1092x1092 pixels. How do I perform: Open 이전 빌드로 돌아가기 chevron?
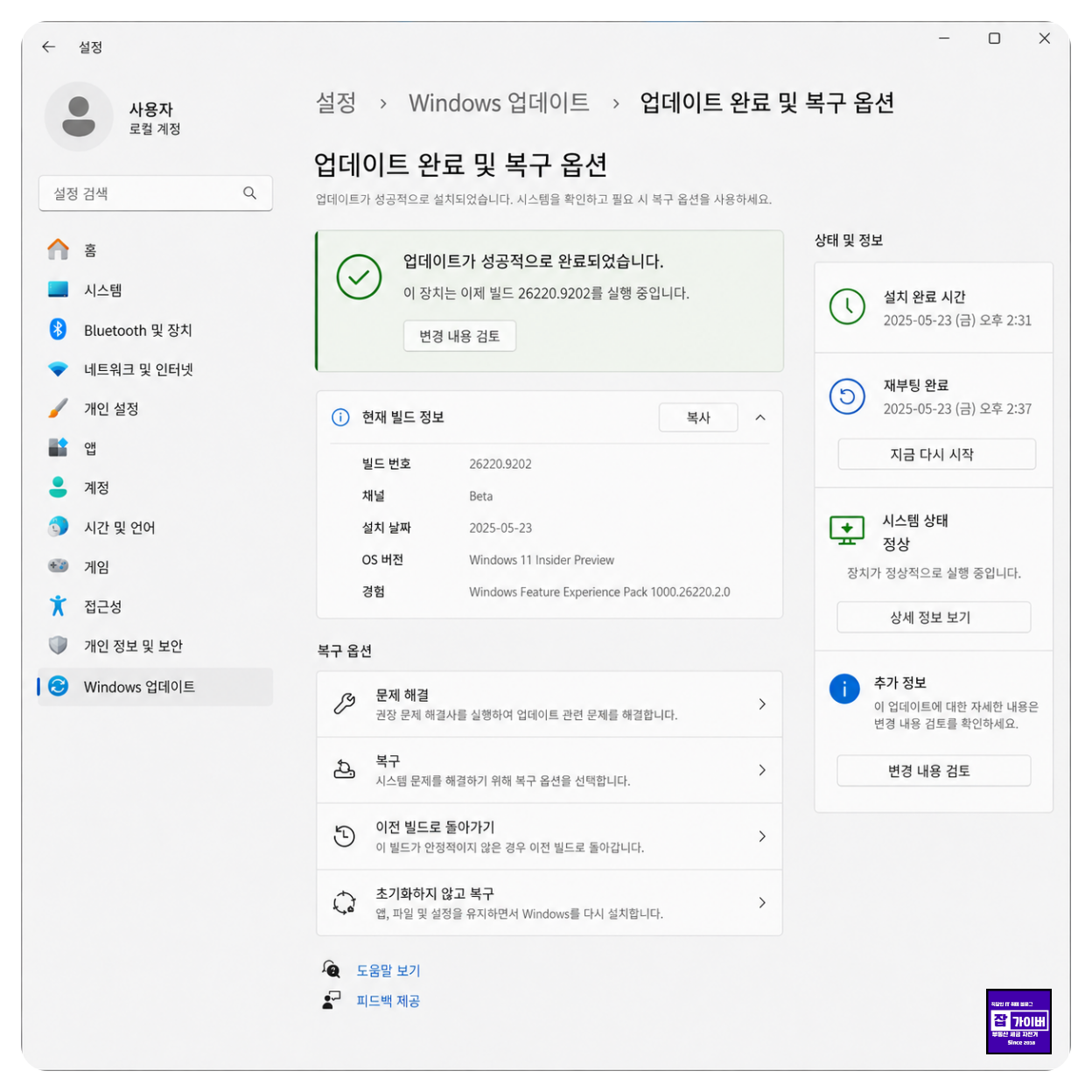762,836
